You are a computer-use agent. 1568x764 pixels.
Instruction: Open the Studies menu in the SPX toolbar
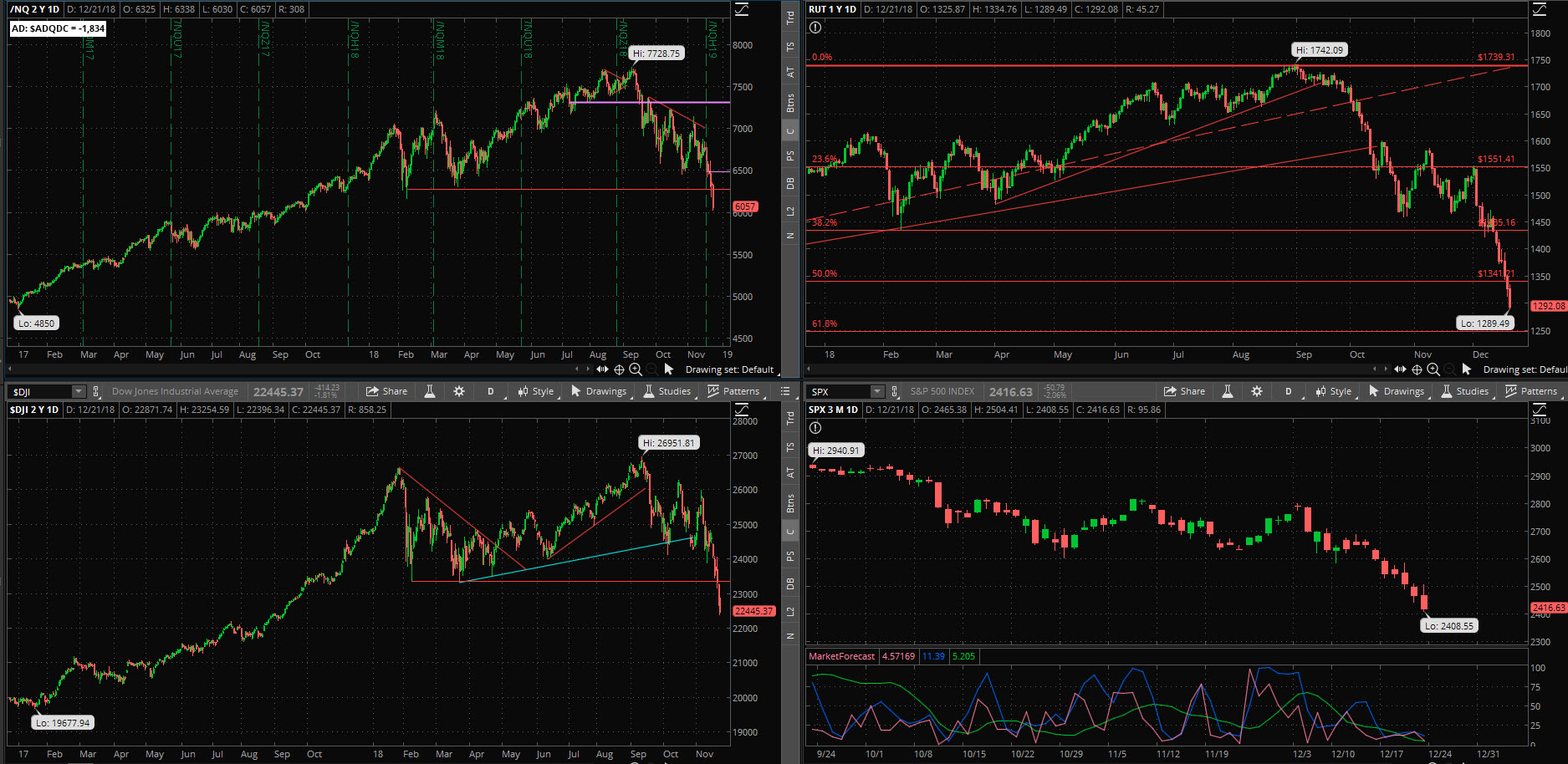point(1465,391)
